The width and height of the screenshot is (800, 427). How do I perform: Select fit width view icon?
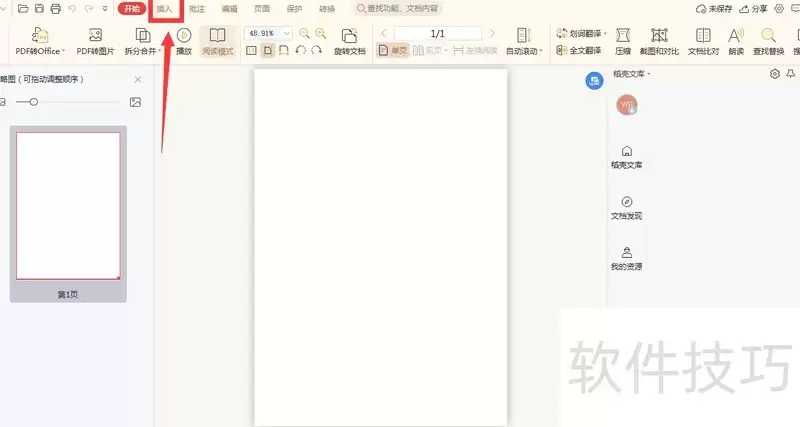pyautogui.click(x=284, y=51)
